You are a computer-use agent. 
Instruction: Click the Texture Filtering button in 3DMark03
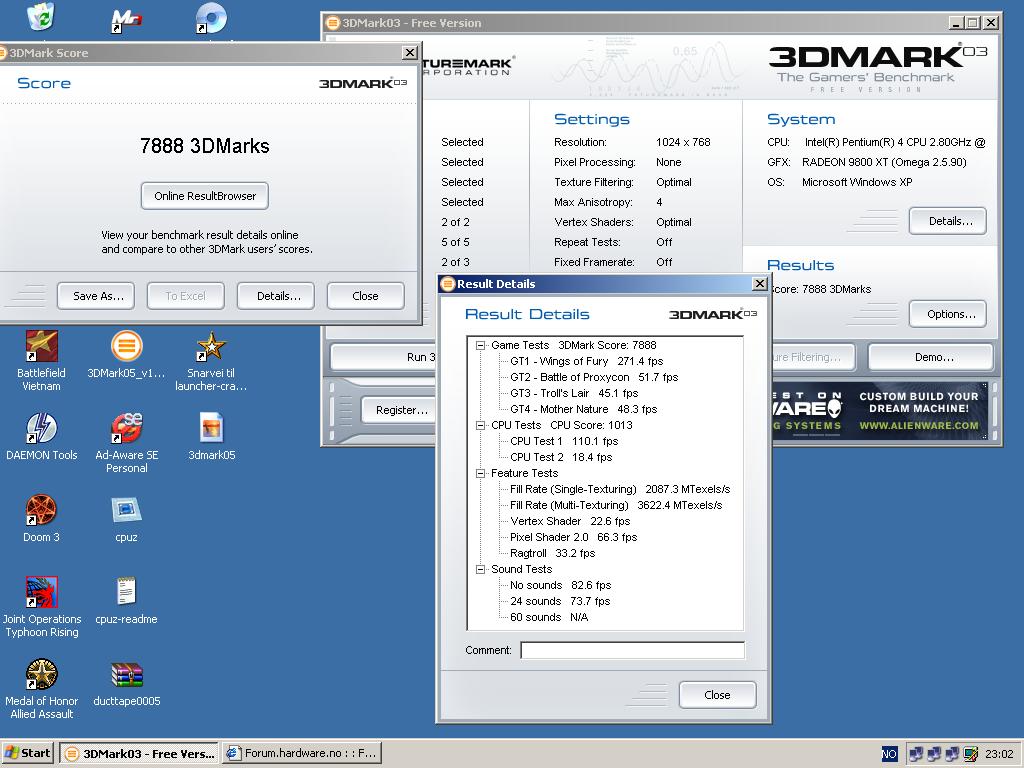pos(813,357)
